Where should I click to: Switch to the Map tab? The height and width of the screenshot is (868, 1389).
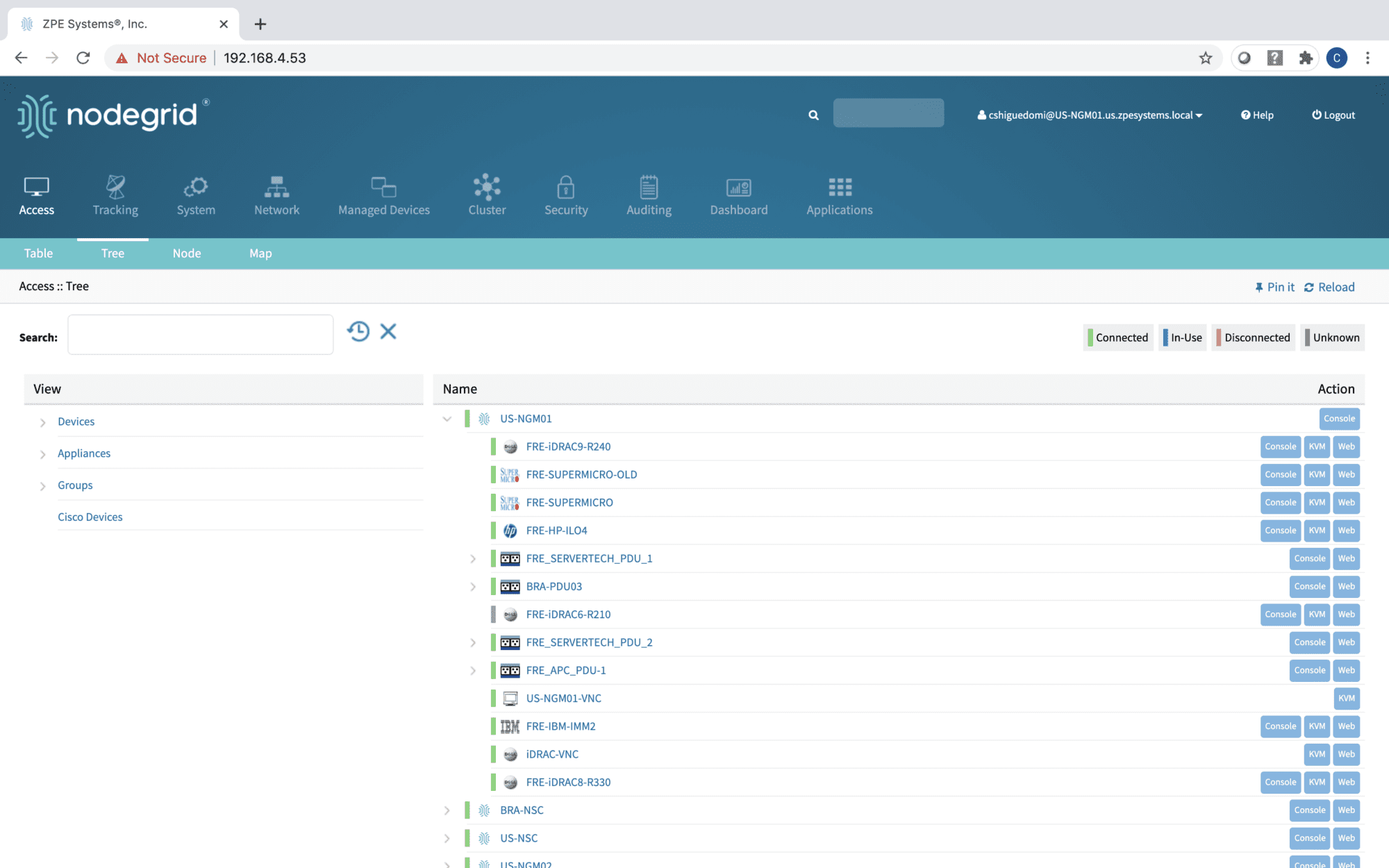click(260, 253)
